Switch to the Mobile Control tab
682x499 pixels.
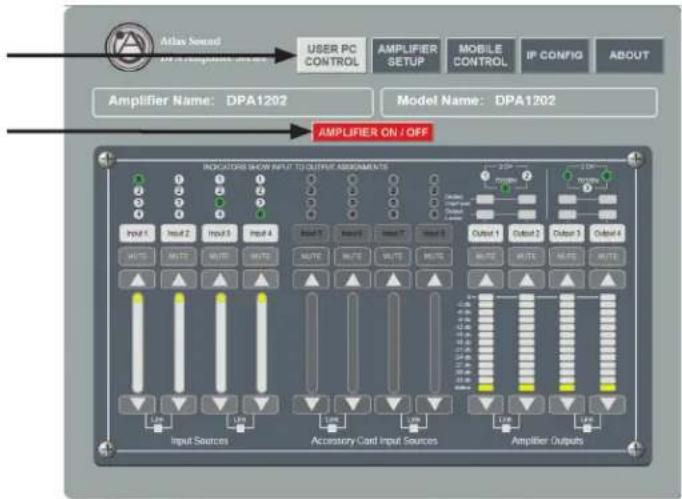click(481, 55)
